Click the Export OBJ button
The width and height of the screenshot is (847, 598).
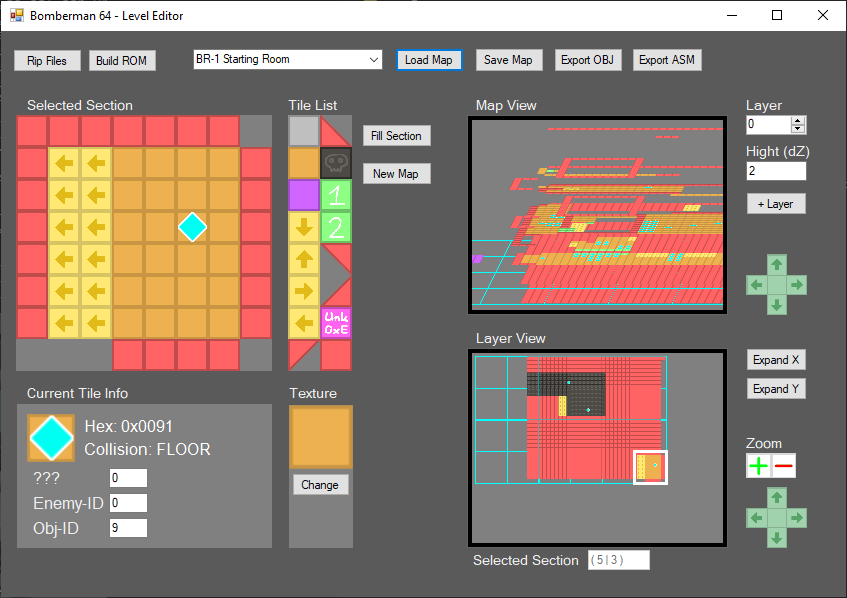[x=588, y=60]
